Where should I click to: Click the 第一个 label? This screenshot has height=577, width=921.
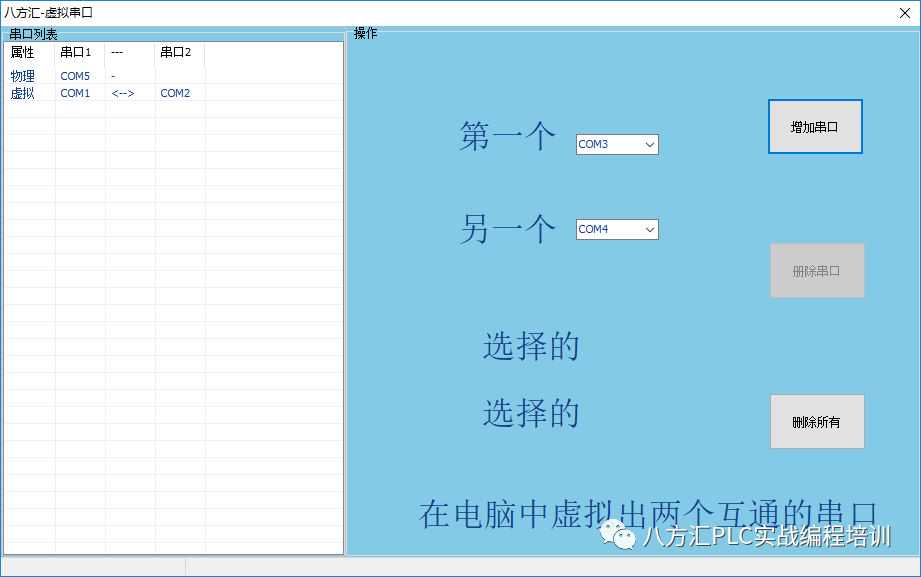(x=507, y=138)
